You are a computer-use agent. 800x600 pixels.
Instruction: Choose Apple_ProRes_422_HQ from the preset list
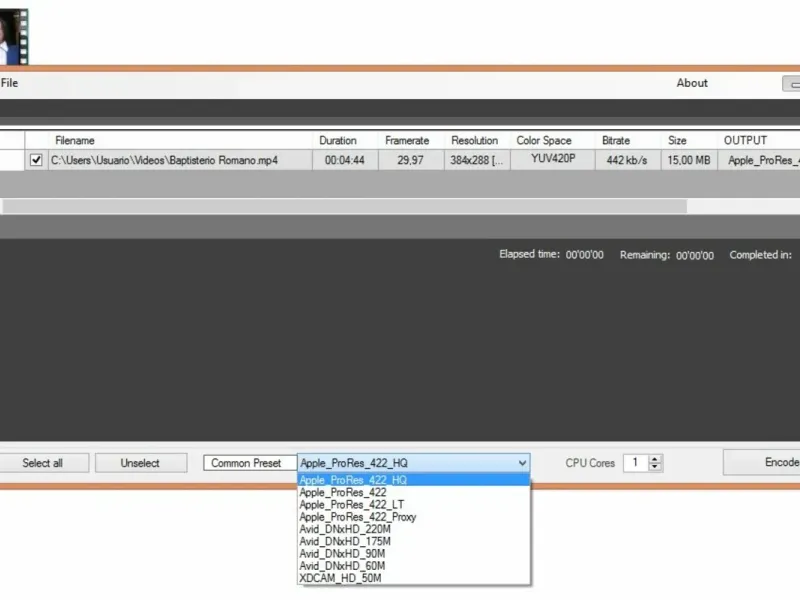[413, 480]
